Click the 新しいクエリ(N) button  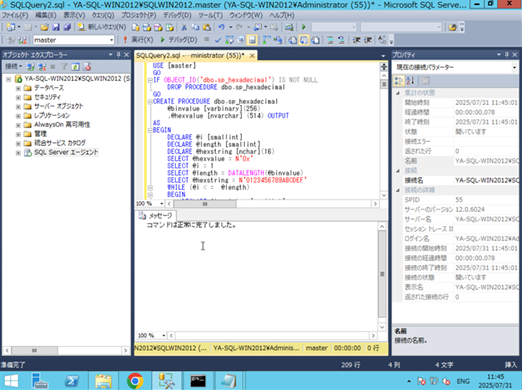102,27
